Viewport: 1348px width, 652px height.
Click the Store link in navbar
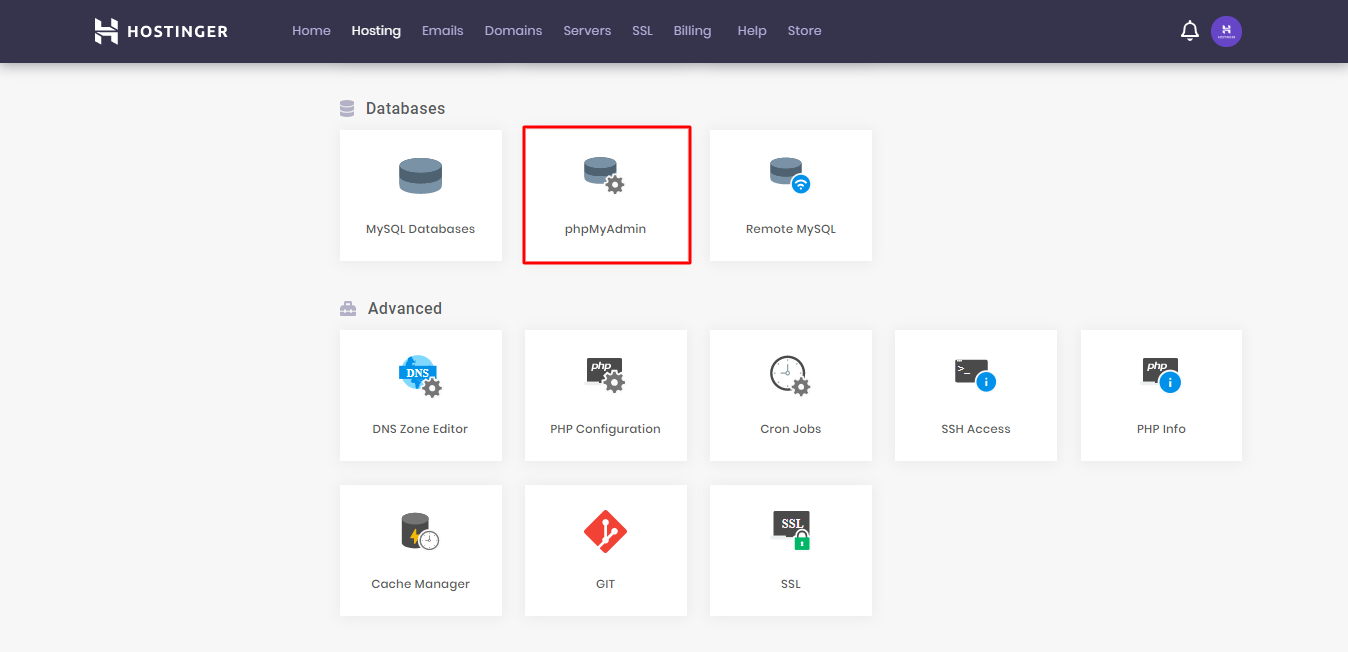(804, 31)
